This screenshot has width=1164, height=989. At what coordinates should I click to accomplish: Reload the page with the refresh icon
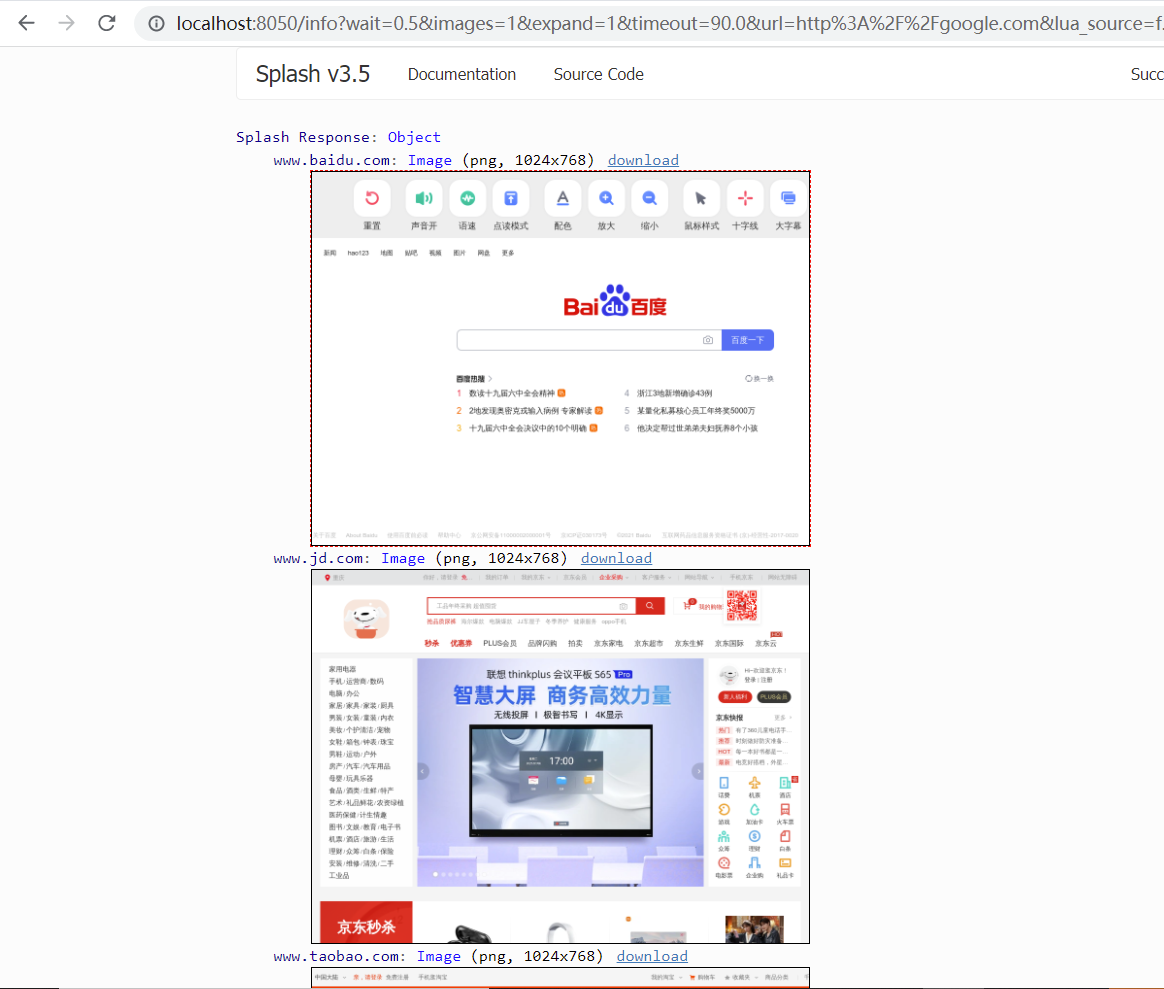point(107,23)
